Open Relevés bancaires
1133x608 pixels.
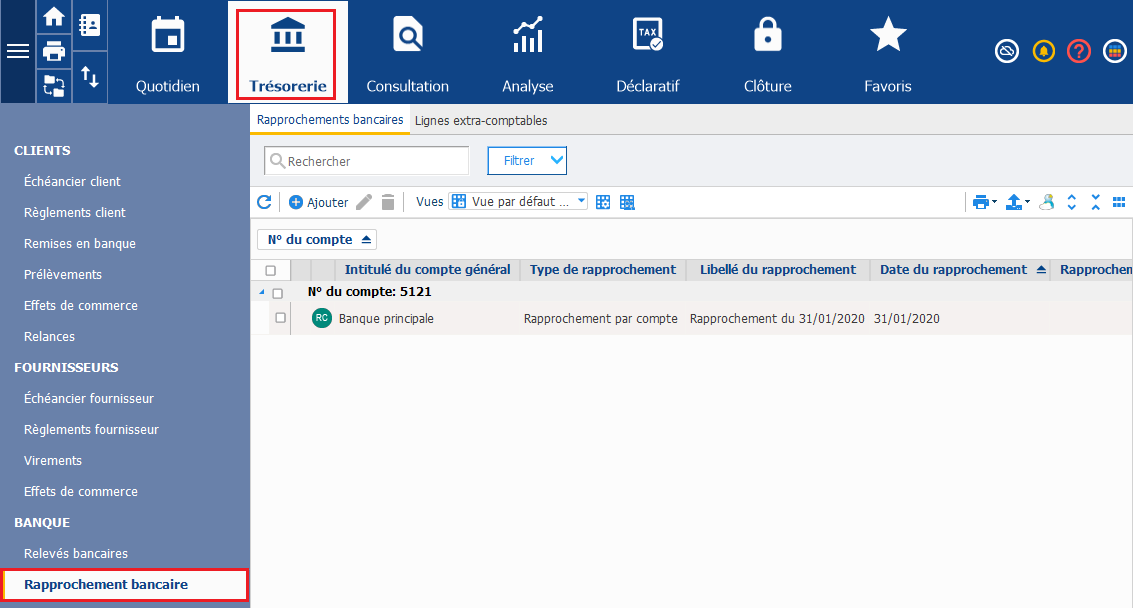76,554
